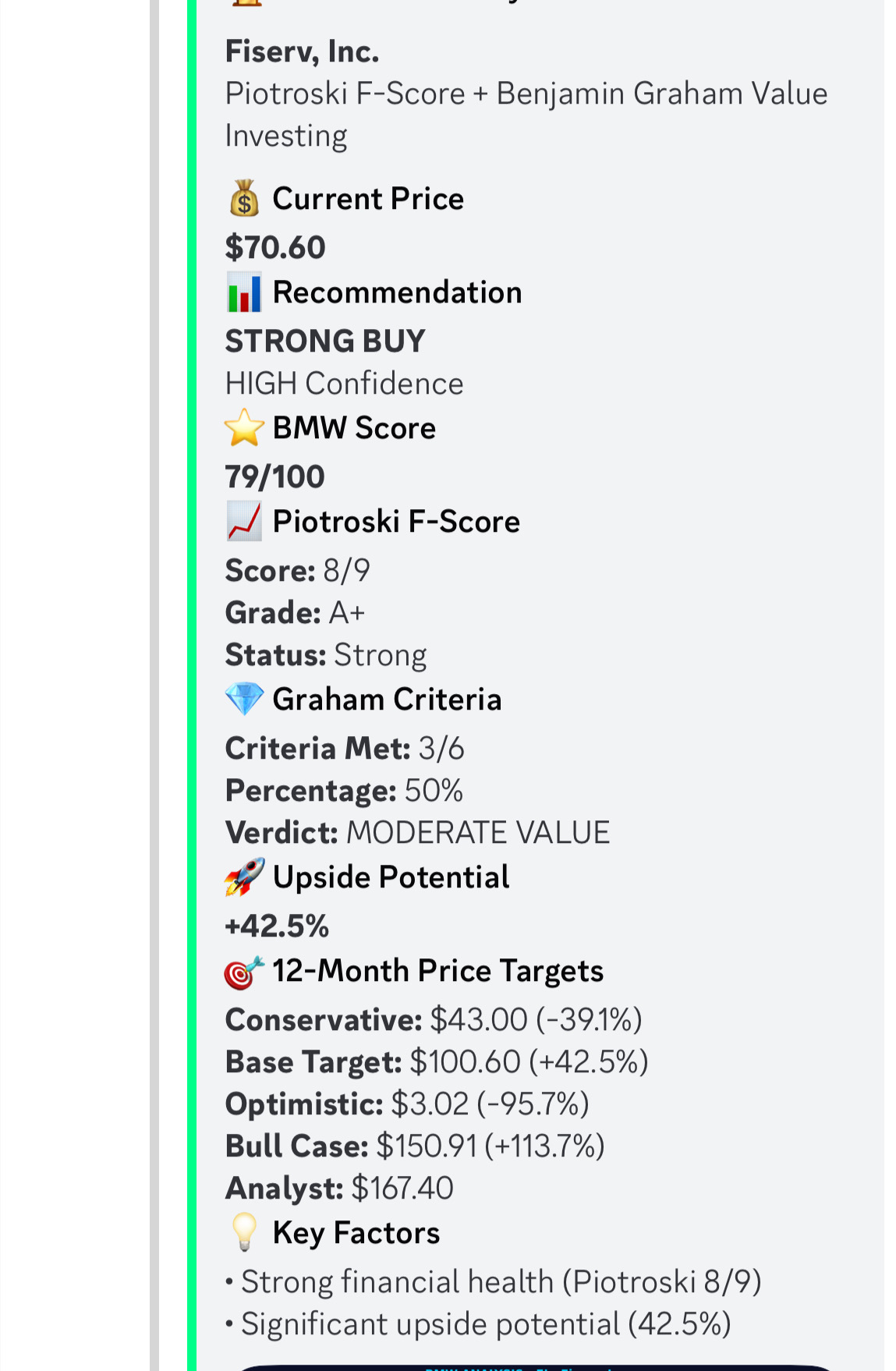Image resolution: width=896 pixels, height=1371 pixels.
Task: Click the Base Target $100.60 line
Action: pos(436,1062)
